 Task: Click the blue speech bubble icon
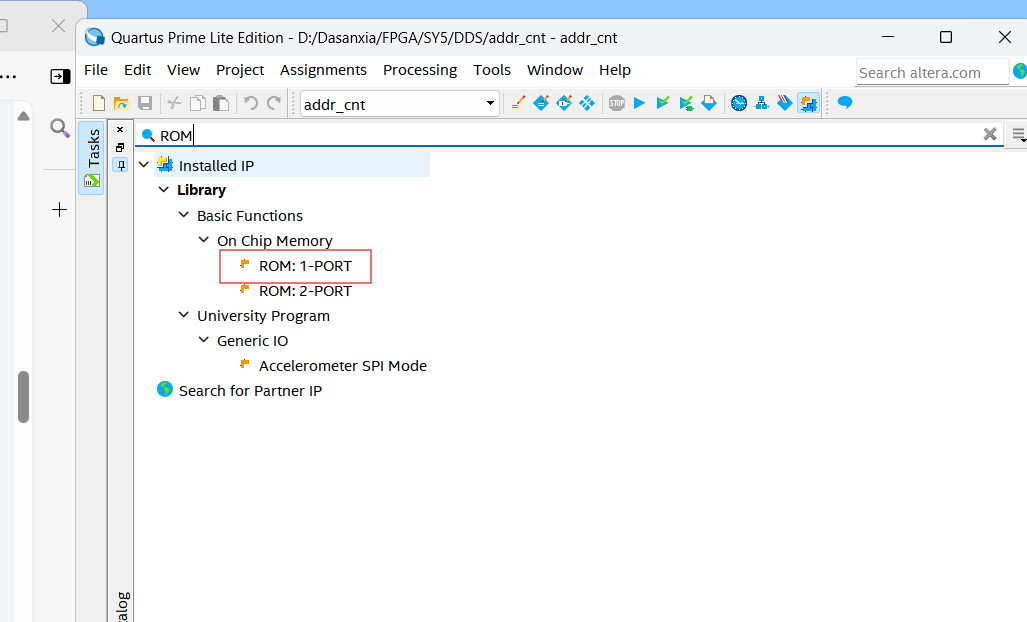(x=845, y=103)
